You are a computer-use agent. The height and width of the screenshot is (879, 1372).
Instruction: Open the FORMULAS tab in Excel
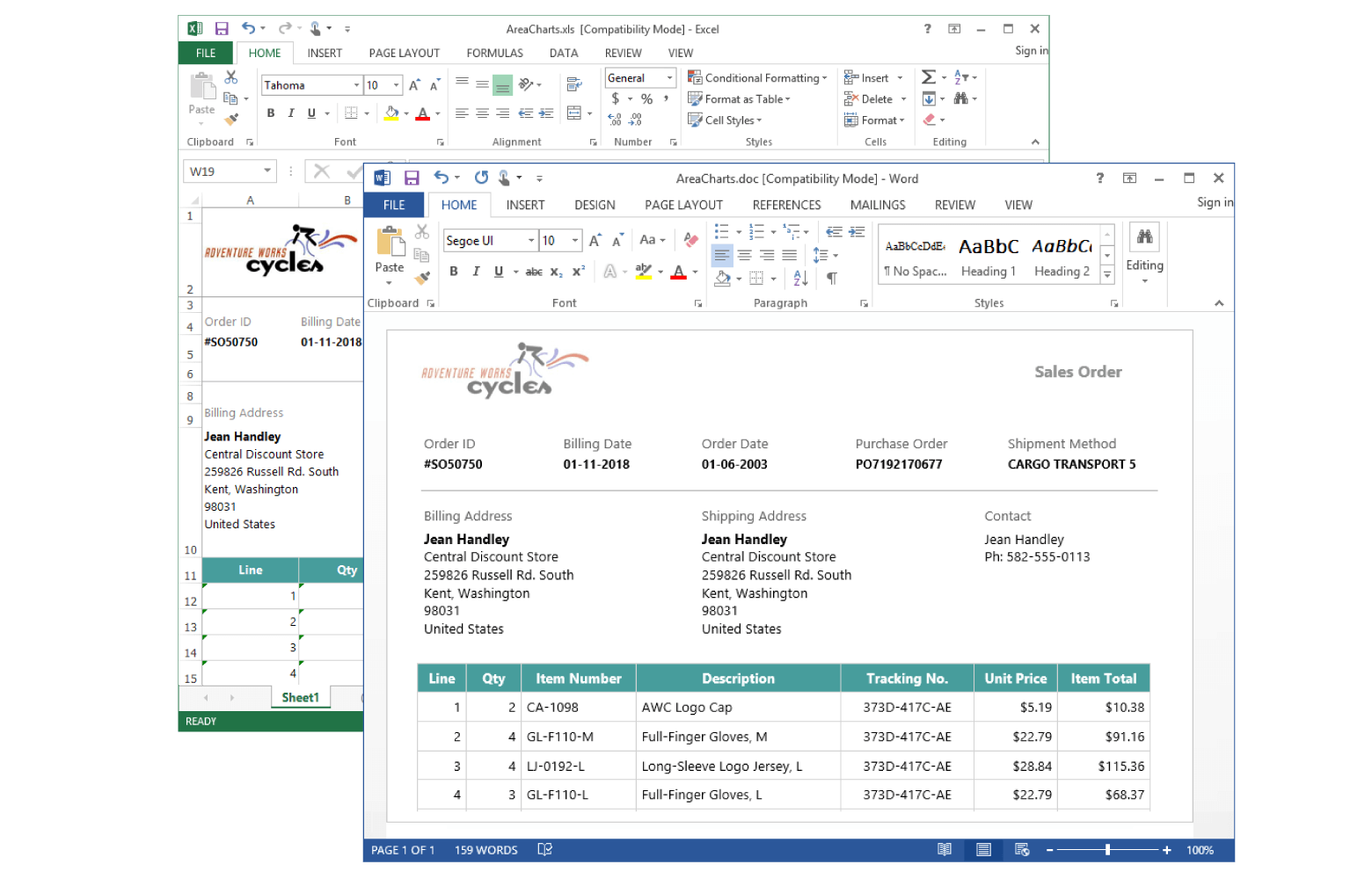pyautogui.click(x=494, y=53)
